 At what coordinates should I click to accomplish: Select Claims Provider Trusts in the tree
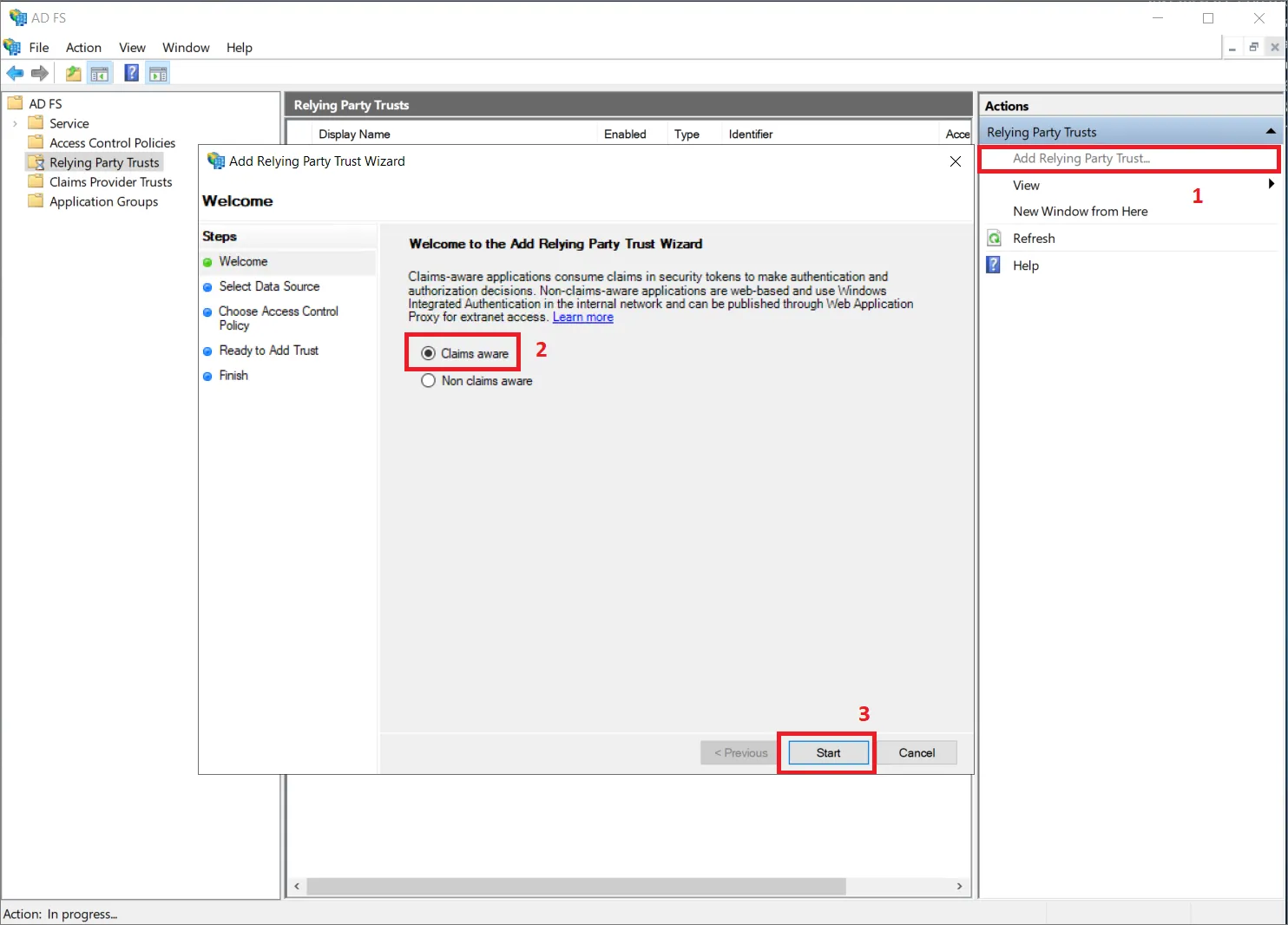point(111,181)
